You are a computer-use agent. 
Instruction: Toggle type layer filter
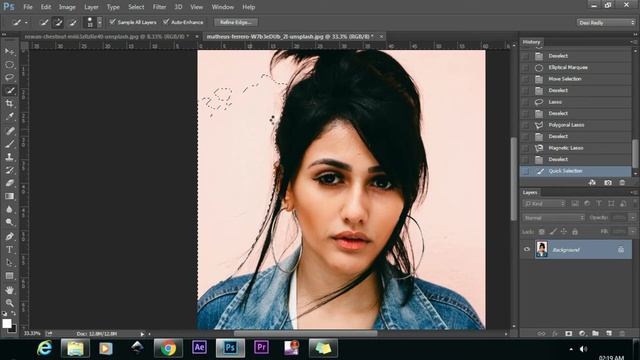click(599, 203)
